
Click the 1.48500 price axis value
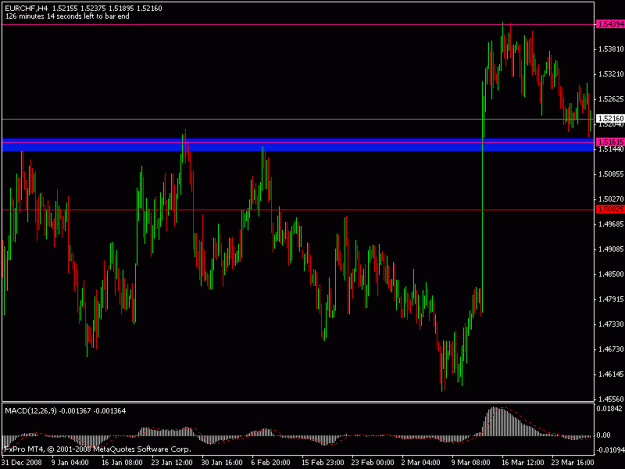(x=611, y=274)
